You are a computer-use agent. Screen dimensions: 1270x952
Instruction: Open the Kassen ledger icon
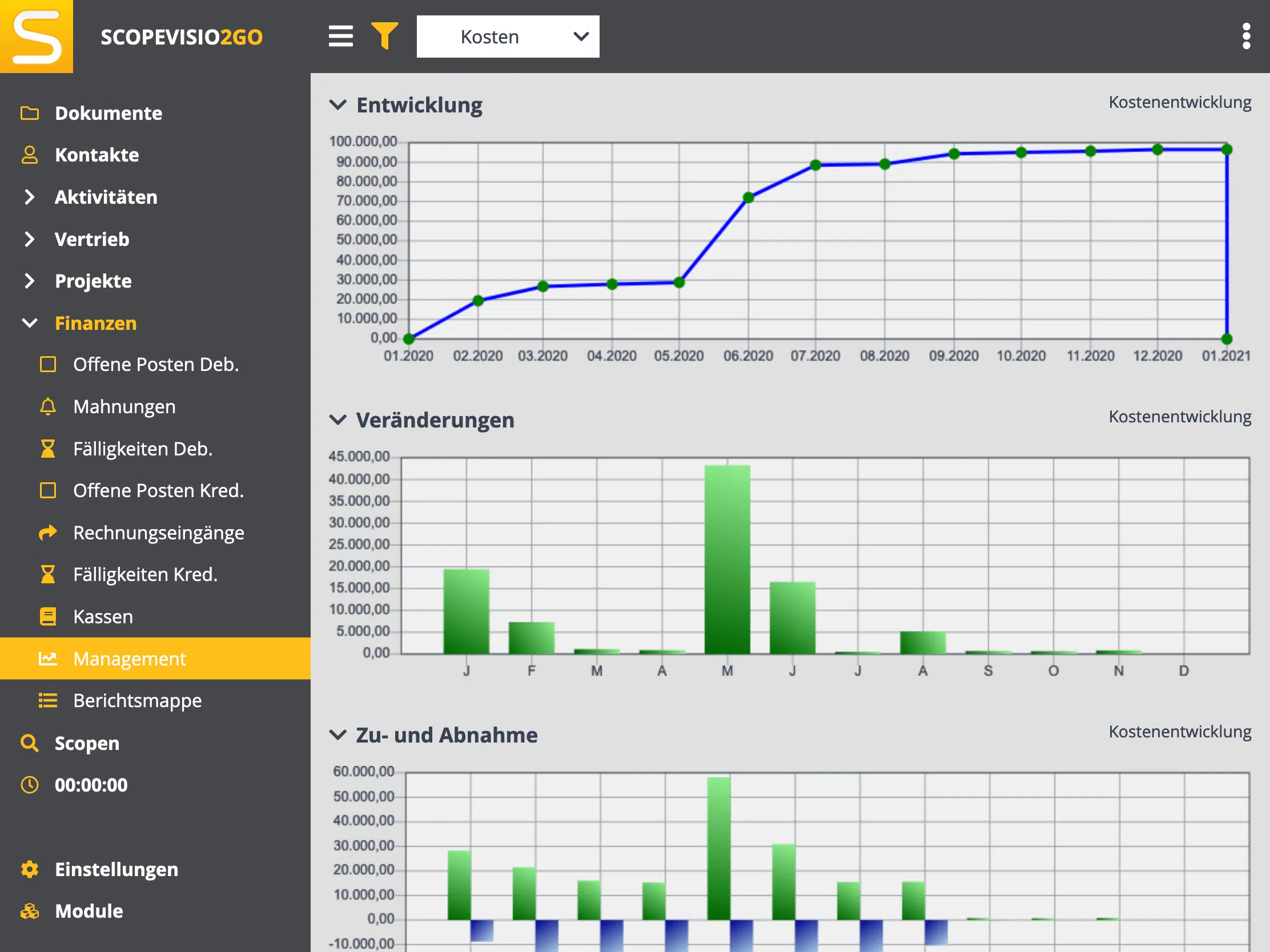pyautogui.click(x=48, y=616)
